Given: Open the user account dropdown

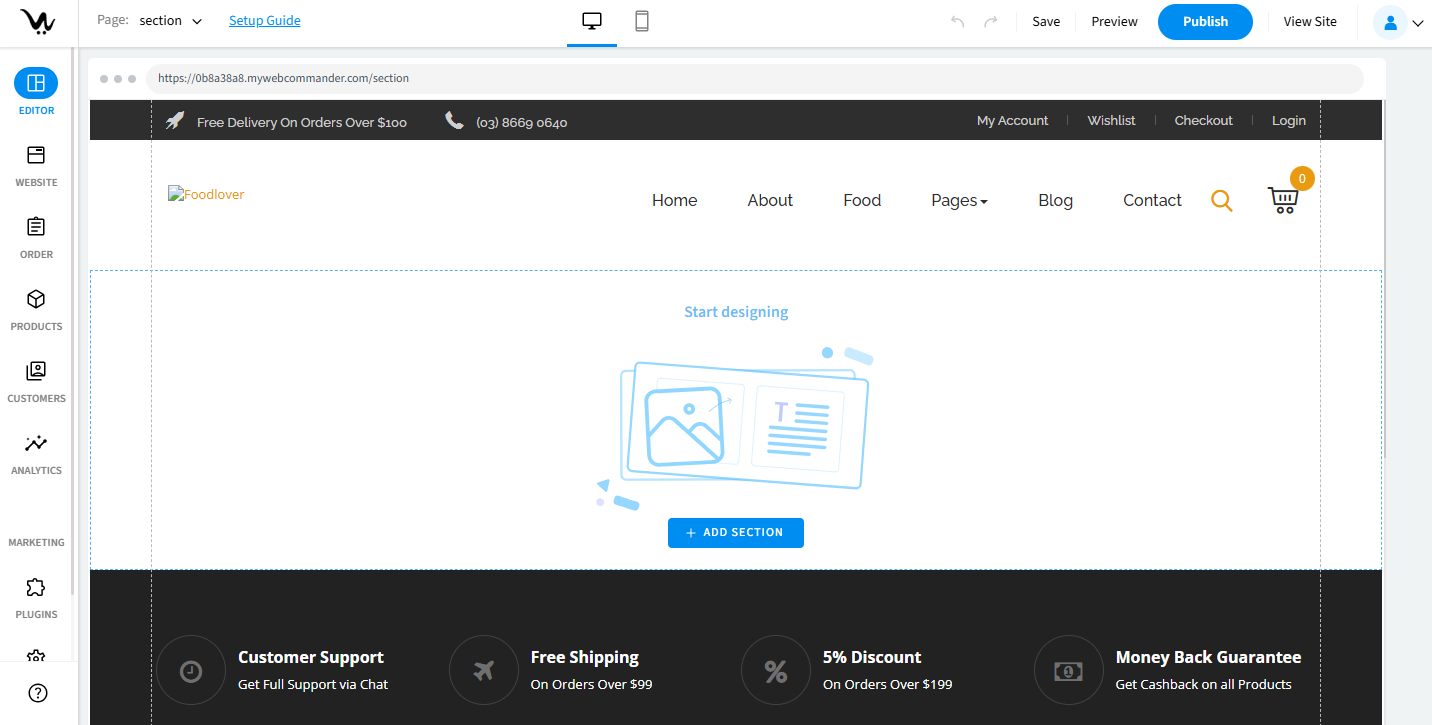Looking at the screenshot, I should [1398, 22].
